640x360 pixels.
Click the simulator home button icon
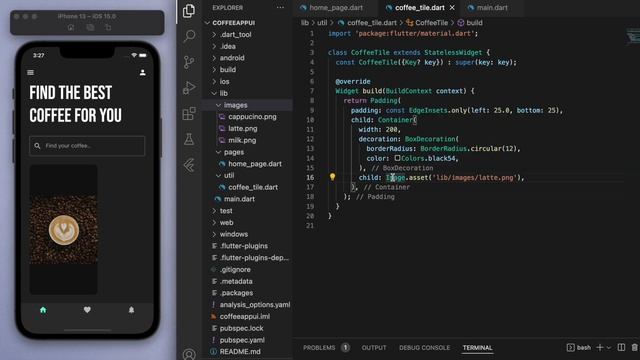(71, 27)
